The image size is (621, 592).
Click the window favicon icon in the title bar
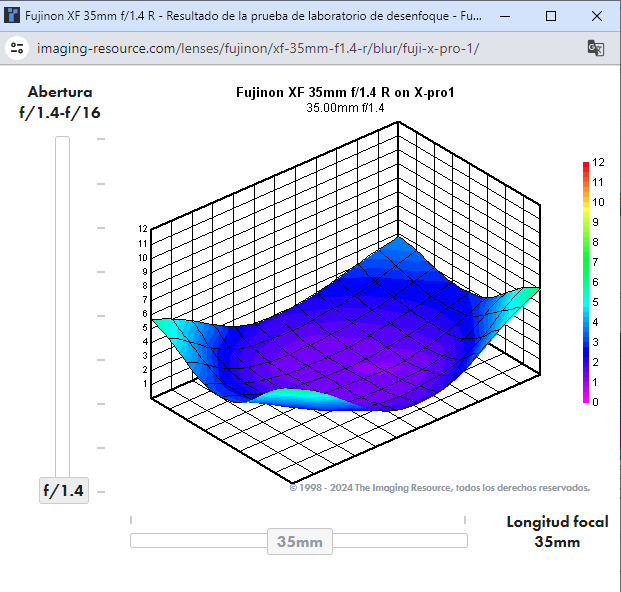tap(12, 16)
